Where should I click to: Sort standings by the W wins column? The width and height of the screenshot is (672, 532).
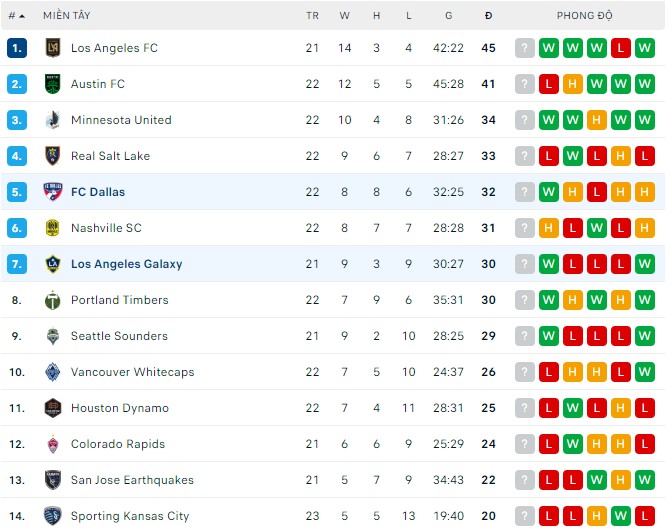pos(344,16)
